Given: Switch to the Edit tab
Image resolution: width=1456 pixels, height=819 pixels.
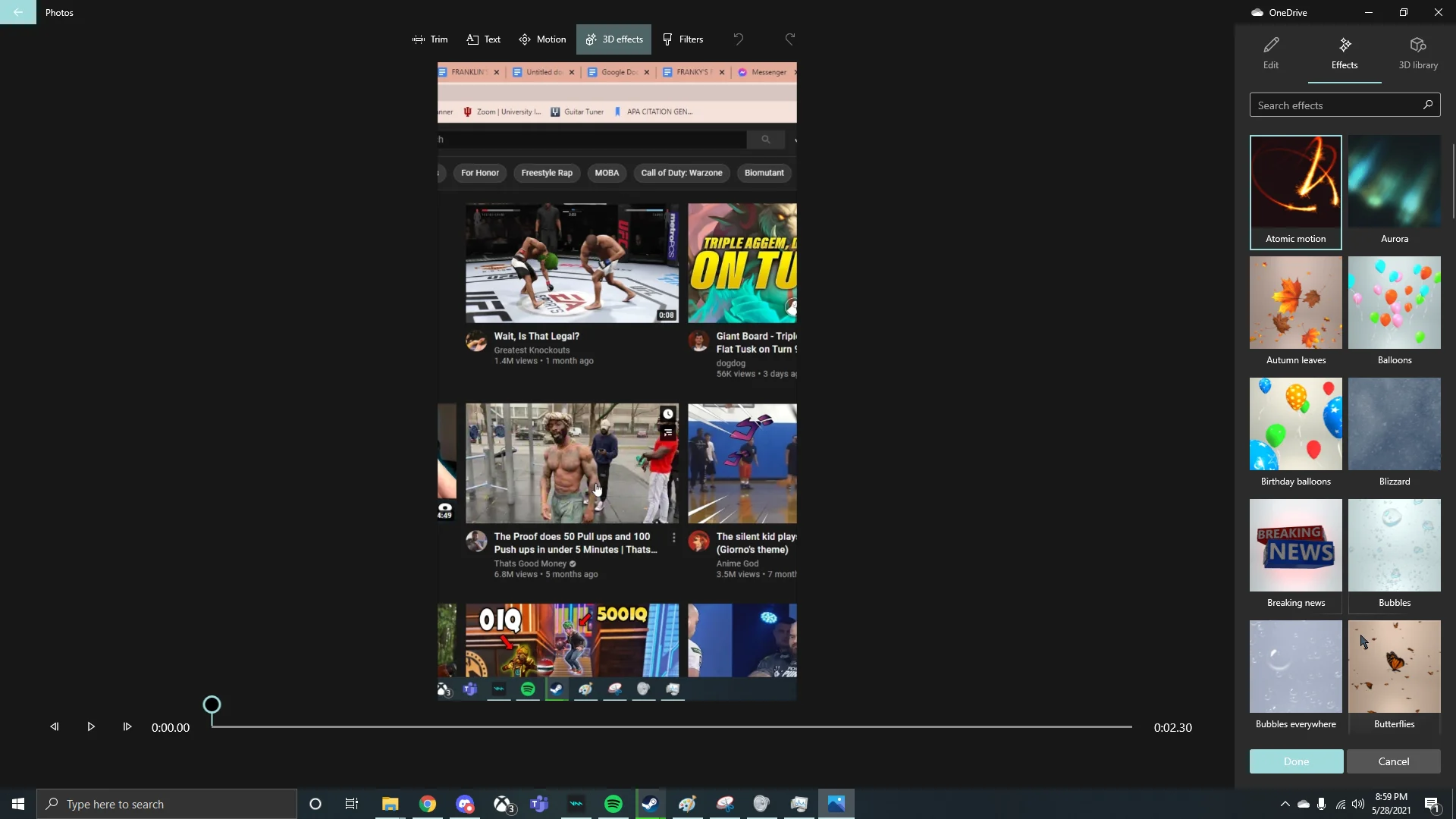Looking at the screenshot, I should coord(1270,53).
